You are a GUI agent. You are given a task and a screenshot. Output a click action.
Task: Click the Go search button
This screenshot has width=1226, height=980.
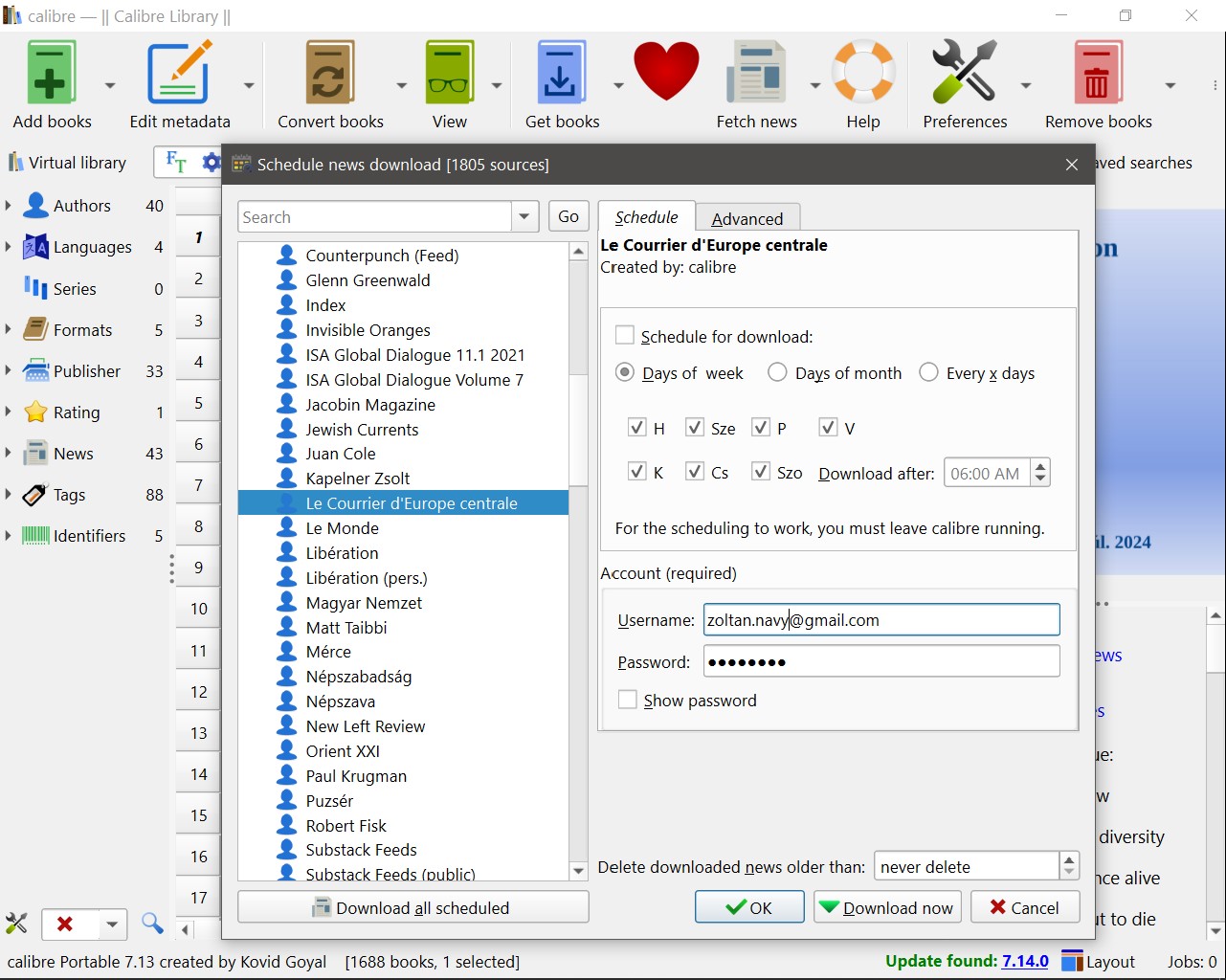[568, 217]
